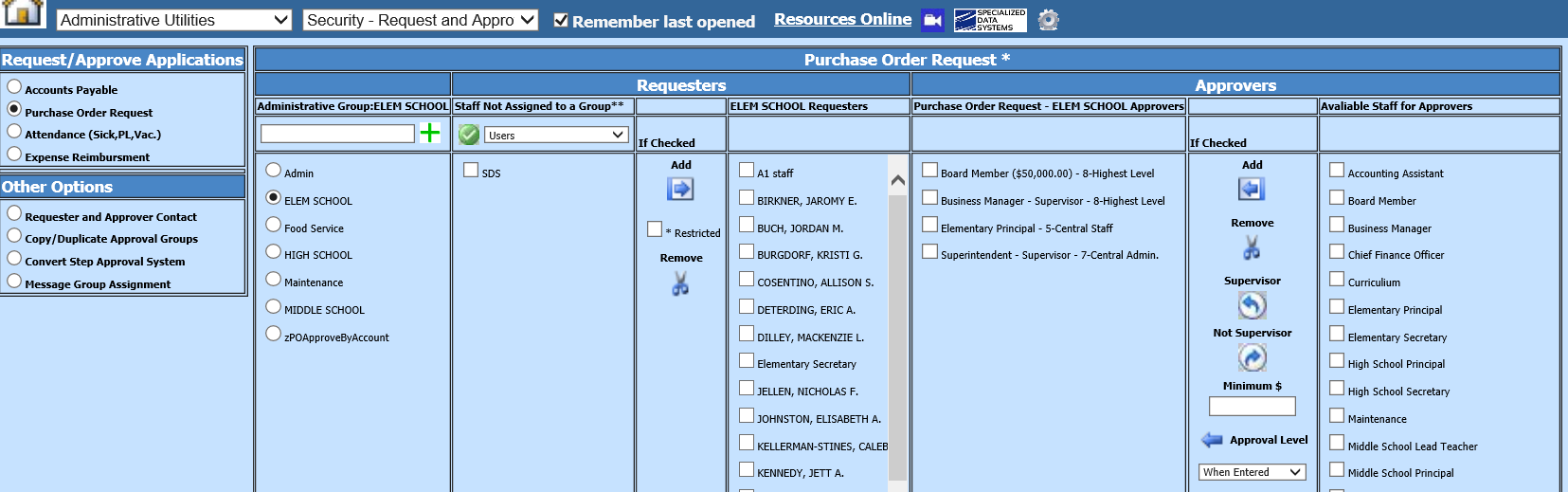Viewport: 1568px width, 492px height.
Task: Open the Administrative Utilities dropdown
Action: click(174, 20)
